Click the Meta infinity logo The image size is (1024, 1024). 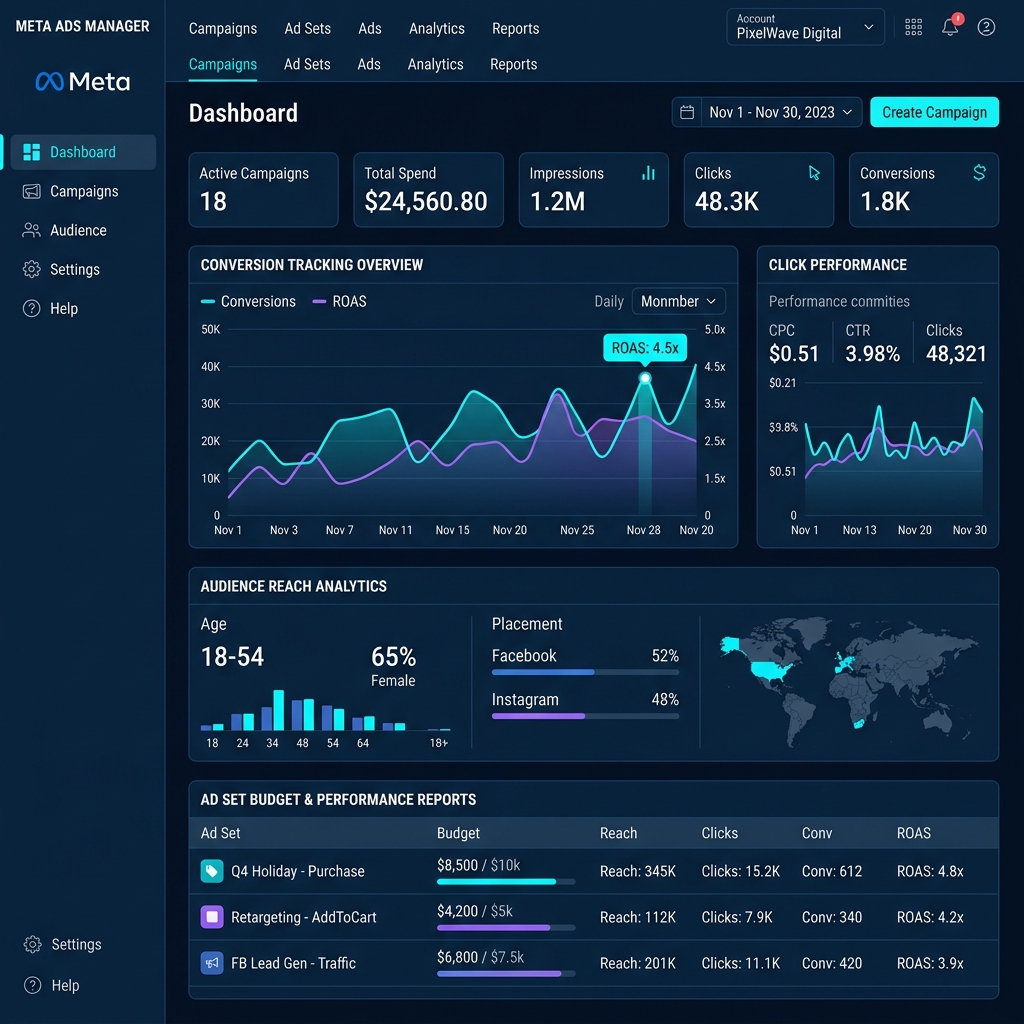tap(50, 82)
